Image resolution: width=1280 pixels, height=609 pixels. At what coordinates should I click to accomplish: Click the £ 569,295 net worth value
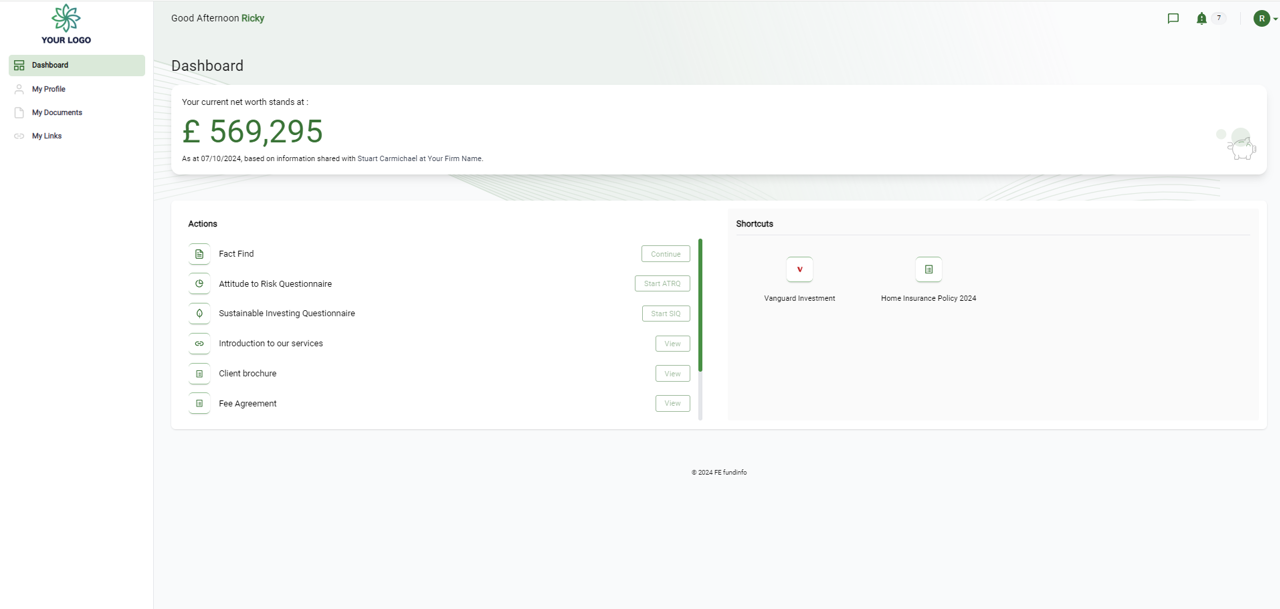coord(253,131)
